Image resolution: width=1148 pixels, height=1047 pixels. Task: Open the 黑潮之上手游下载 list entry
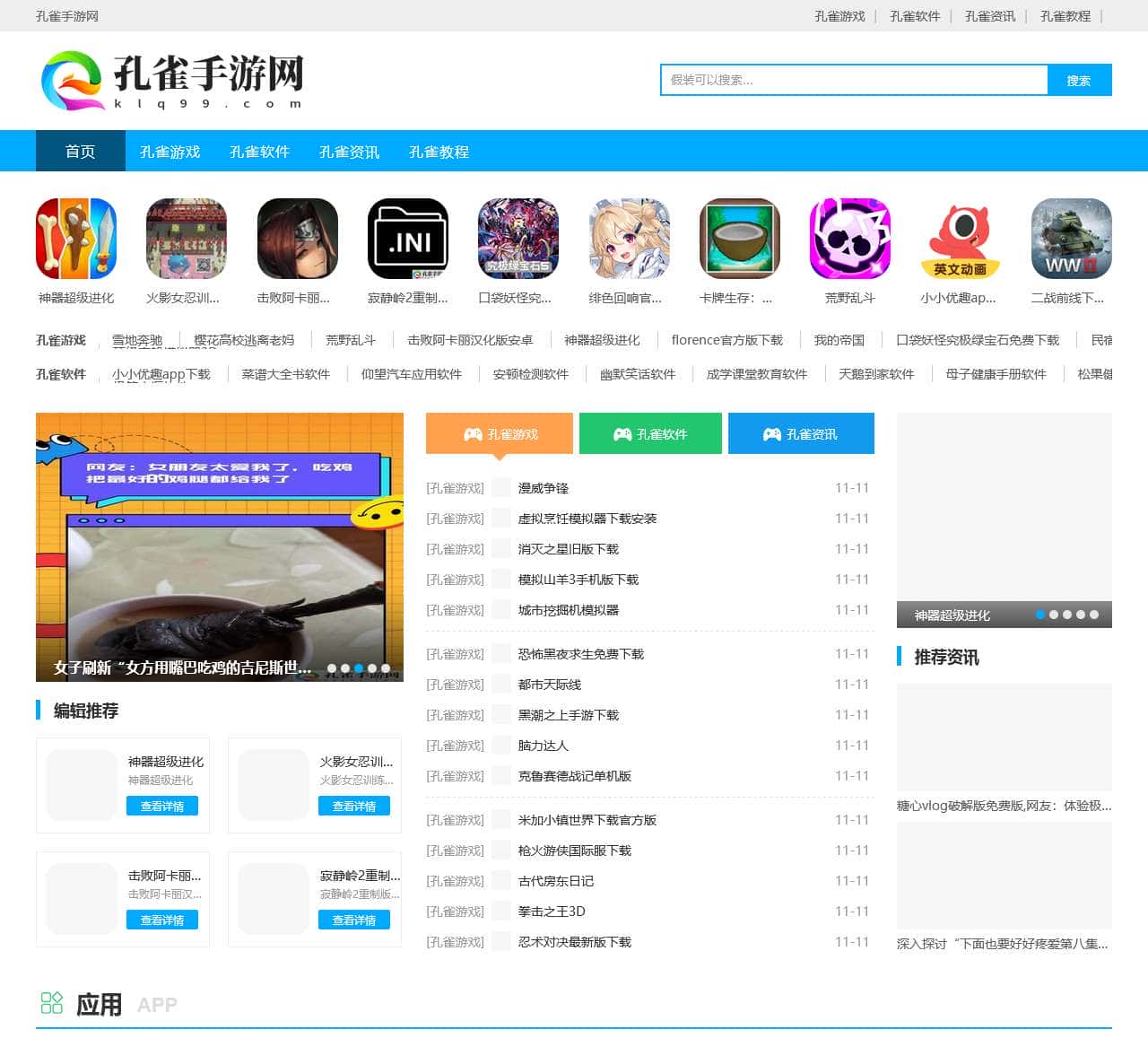(x=569, y=715)
